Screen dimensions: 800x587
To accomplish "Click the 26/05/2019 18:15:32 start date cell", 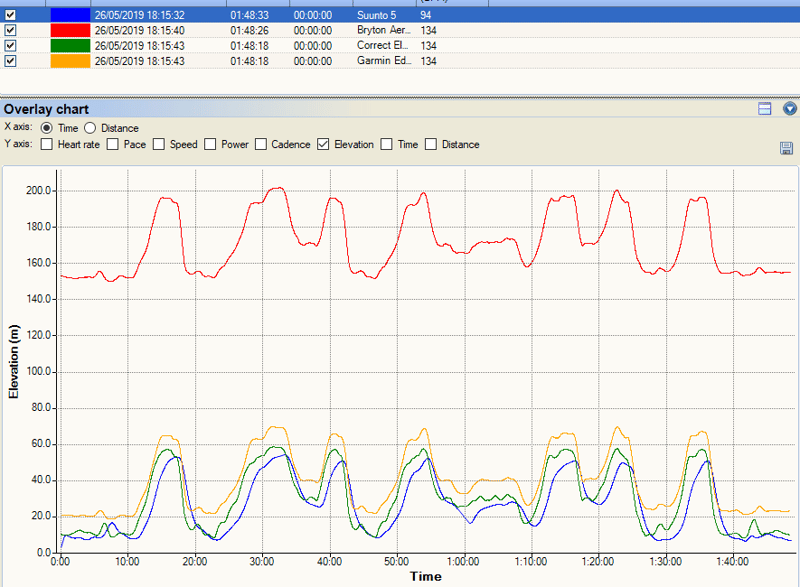I will pos(140,15).
